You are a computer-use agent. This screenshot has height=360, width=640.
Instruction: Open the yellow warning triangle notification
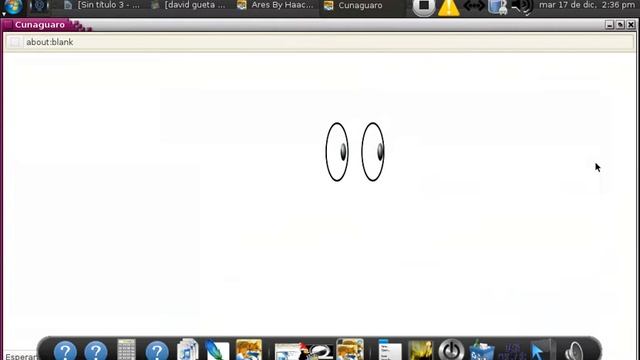(449, 7)
